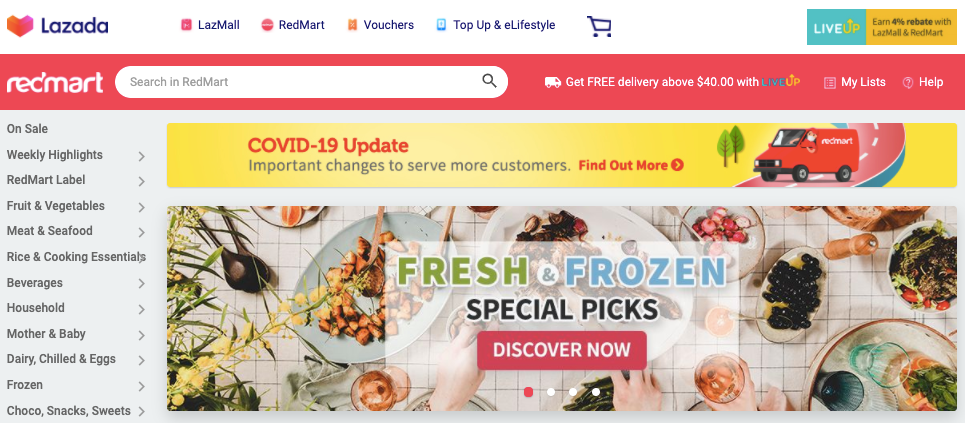
Task: Click the Help question mark icon
Action: pyautogui.click(x=908, y=83)
